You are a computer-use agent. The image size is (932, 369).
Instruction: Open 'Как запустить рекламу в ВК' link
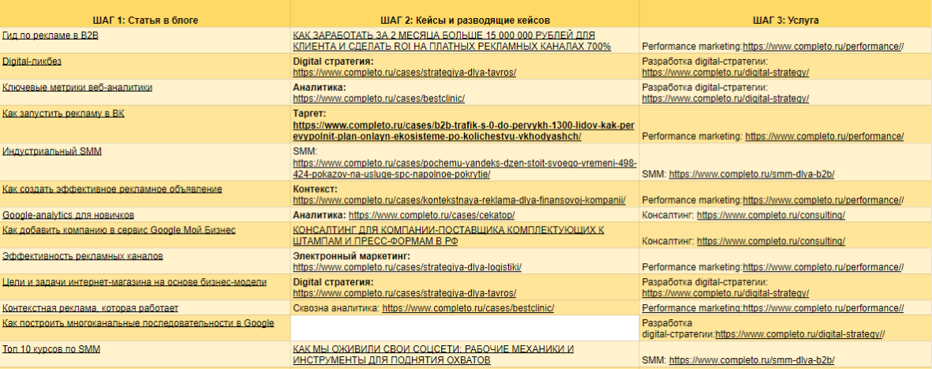click(63, 113)
